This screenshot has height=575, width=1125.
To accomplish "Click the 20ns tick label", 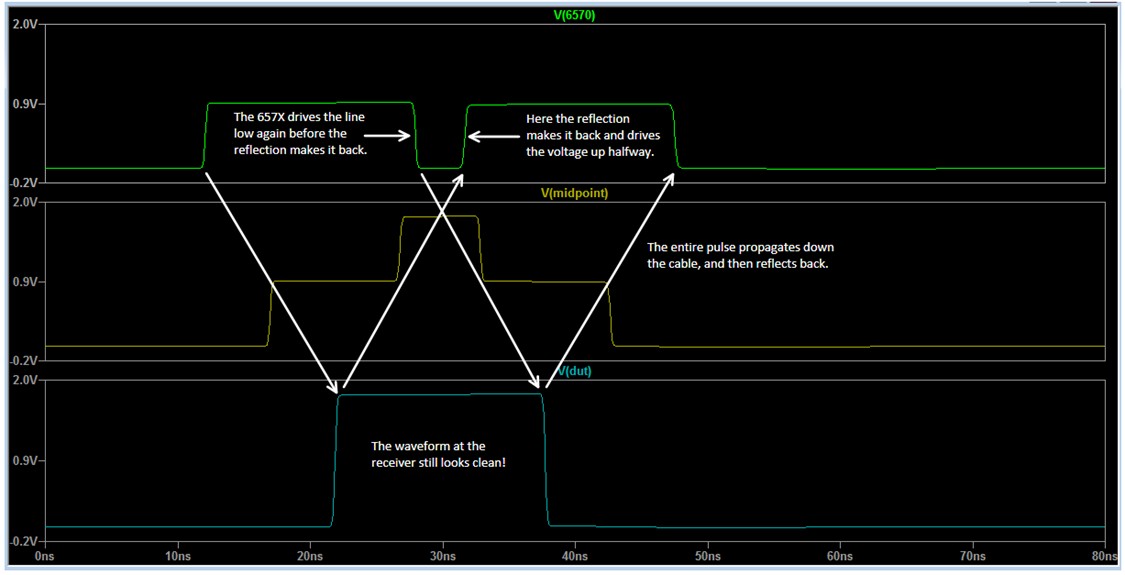I will click(x=309, y=554).
